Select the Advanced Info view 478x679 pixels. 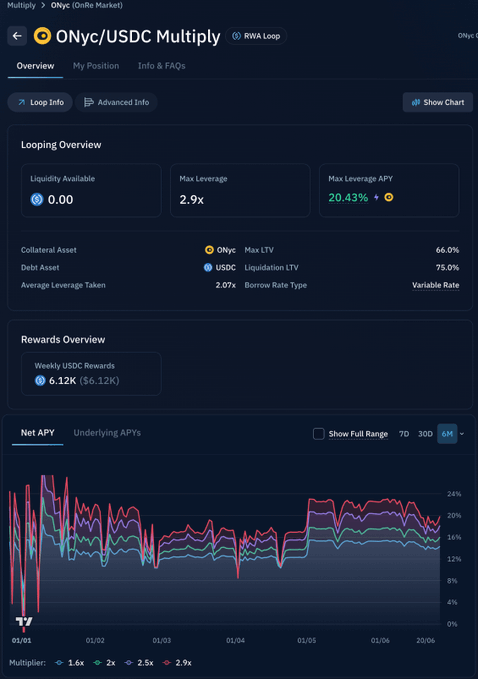point(116,102)
